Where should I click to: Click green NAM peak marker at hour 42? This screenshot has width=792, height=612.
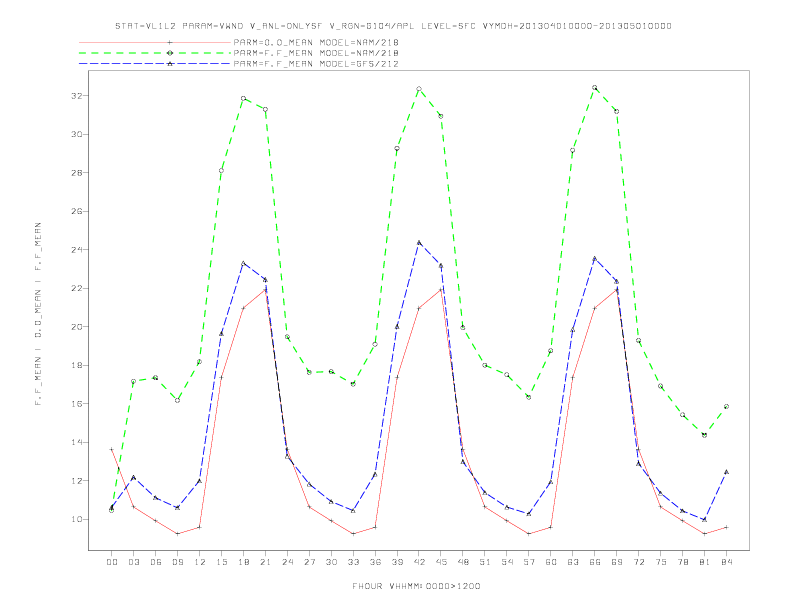click(x=419, y=89)
